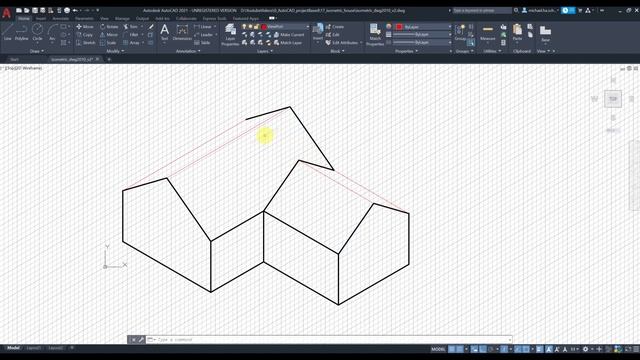
Task: Choose the Copy tool
Action: (84, 35)
